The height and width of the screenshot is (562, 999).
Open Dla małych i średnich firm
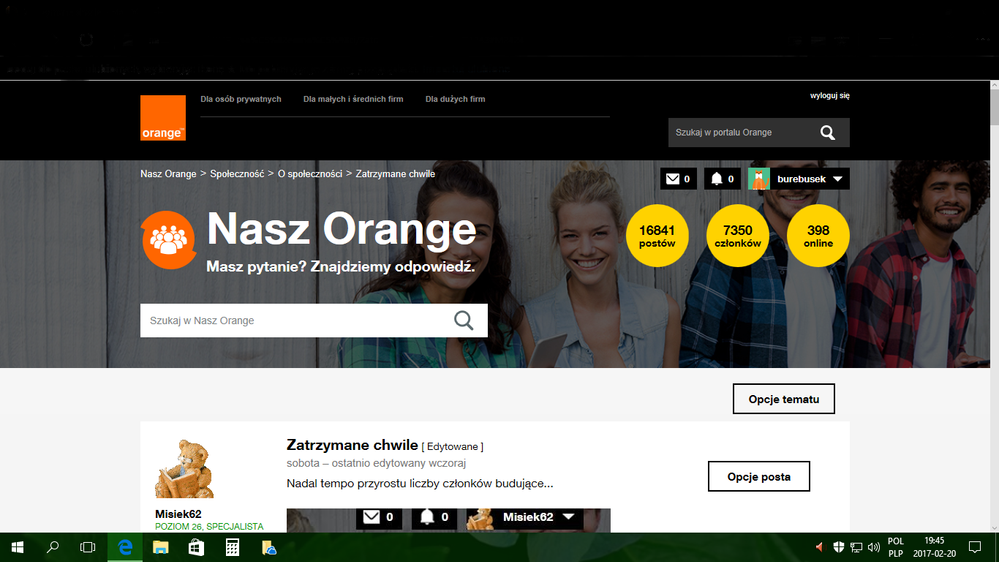[353, 99]
